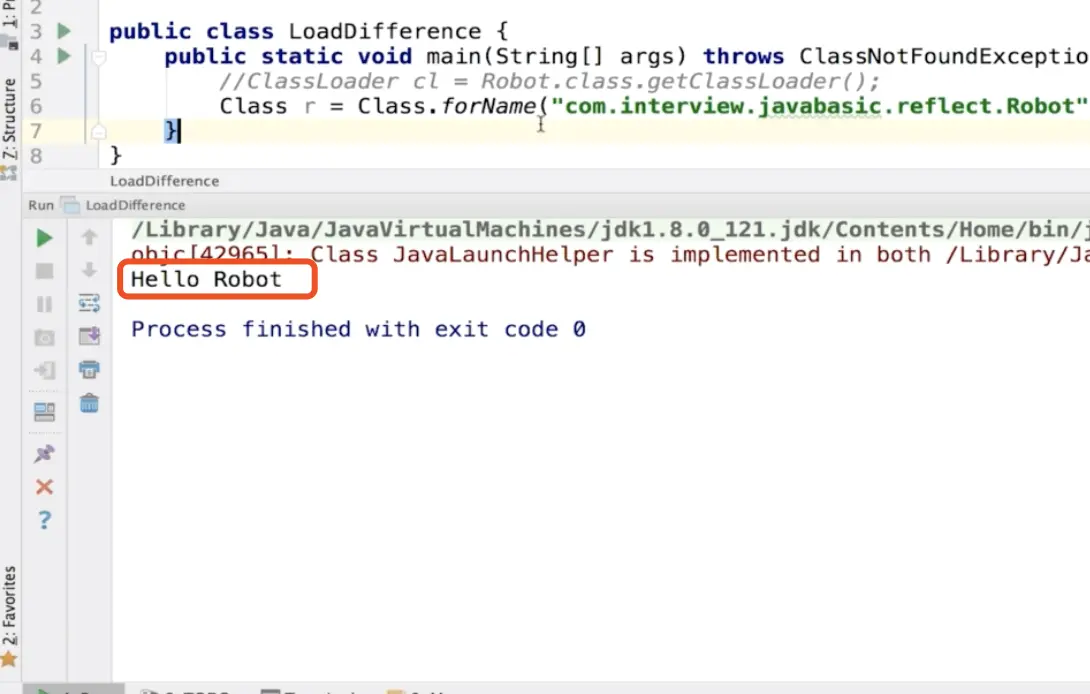Open the Favorites side panel tab

[9, 606]
